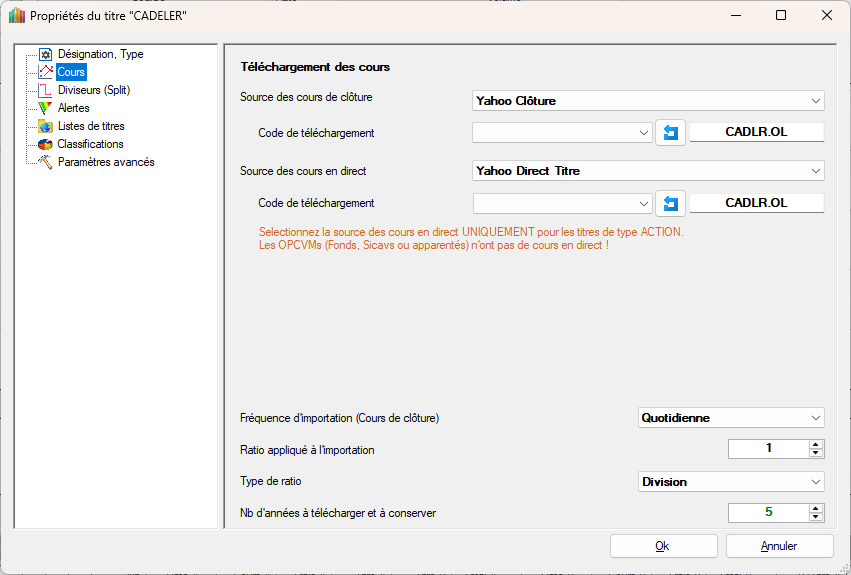Screen dimensions: 851x575
Task: Open the Alertes triangle icon
Action: tap(45, 108)
